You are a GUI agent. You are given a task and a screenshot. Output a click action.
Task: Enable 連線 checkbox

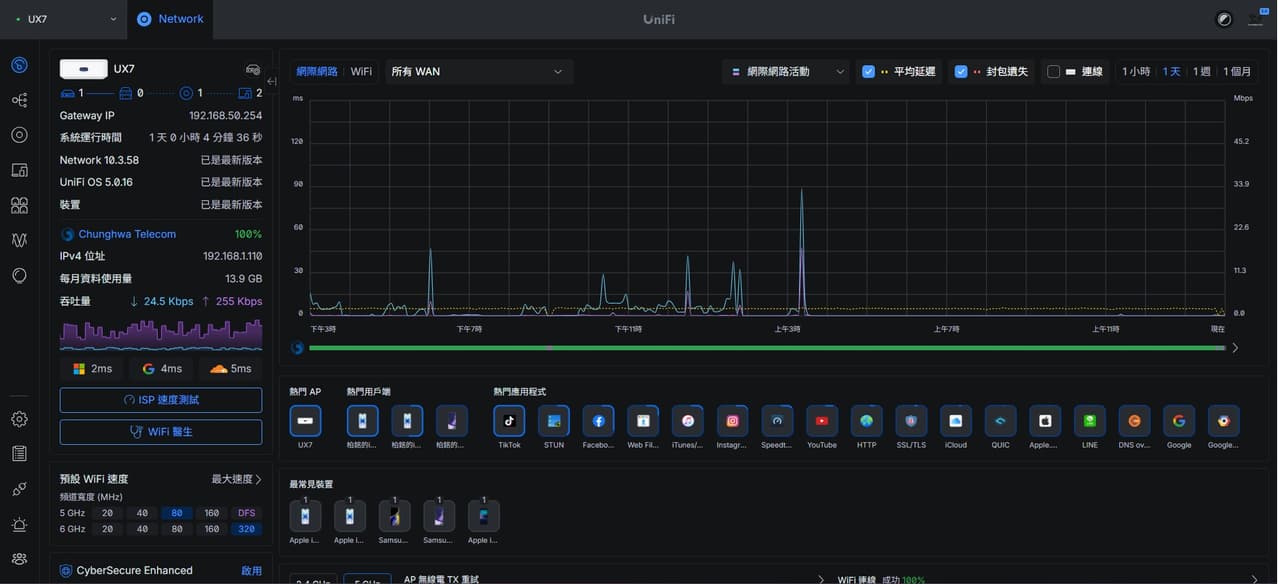tap(1053, 72)
